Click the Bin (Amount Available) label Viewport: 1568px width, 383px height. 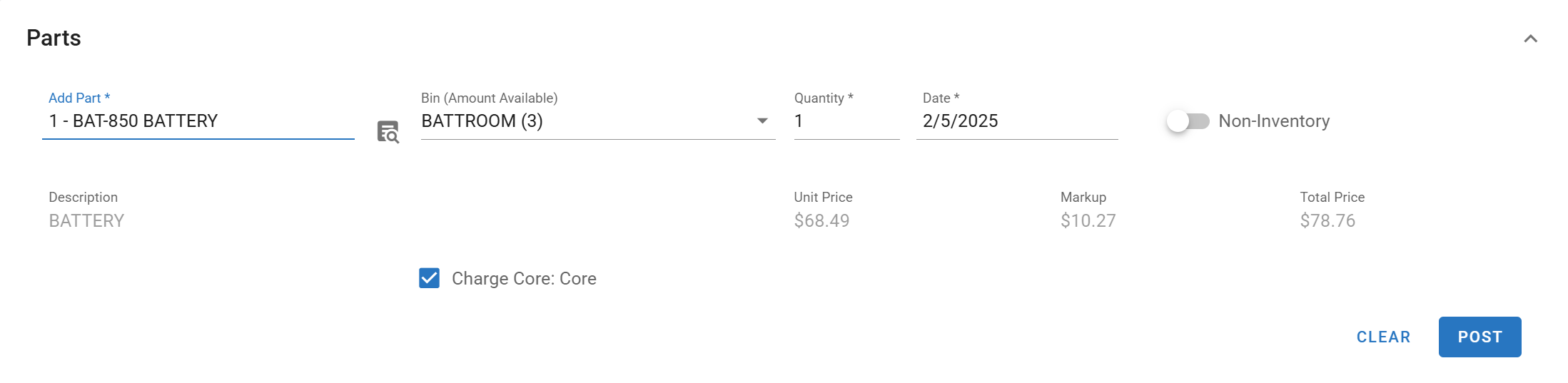pyautogui.click(x=489, y=98)
